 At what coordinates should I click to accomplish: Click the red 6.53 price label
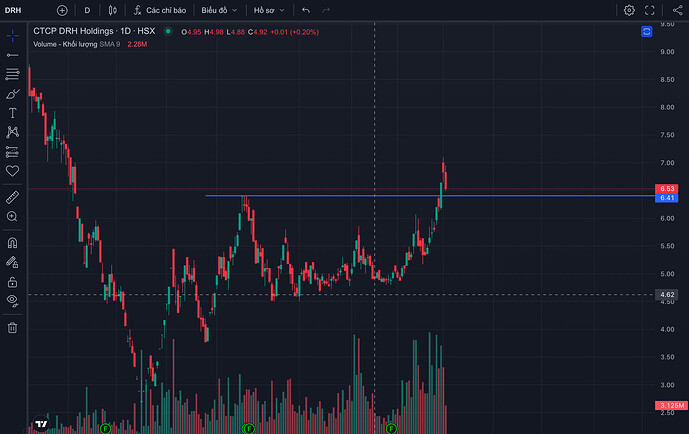tap(667, 189)
